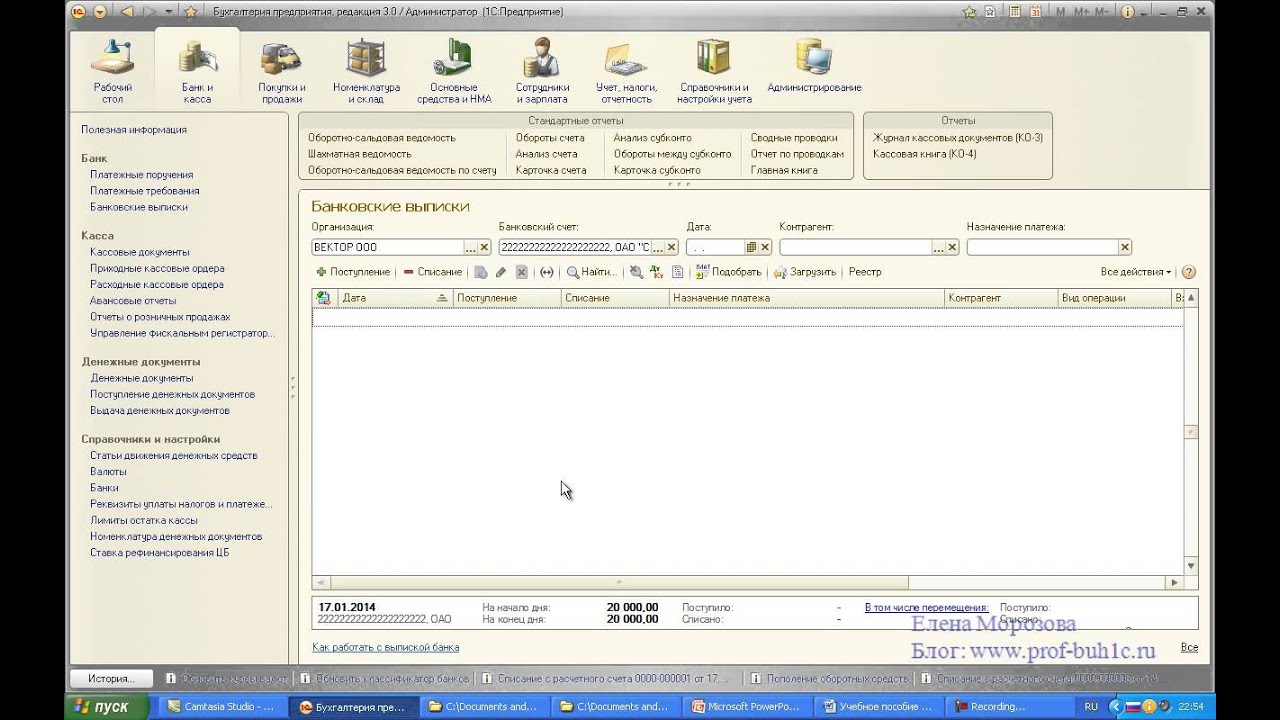Screen dimensions: 1280x720
Task: Open Основные средства и НМА section
Action: [454, 70]
